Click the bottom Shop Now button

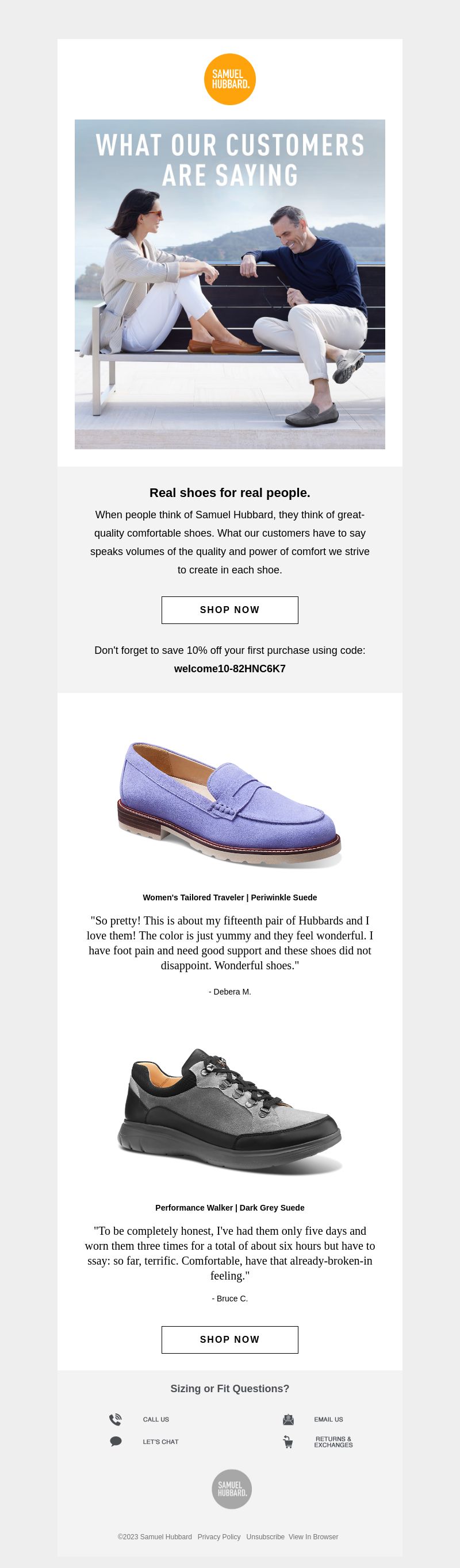229,1339
